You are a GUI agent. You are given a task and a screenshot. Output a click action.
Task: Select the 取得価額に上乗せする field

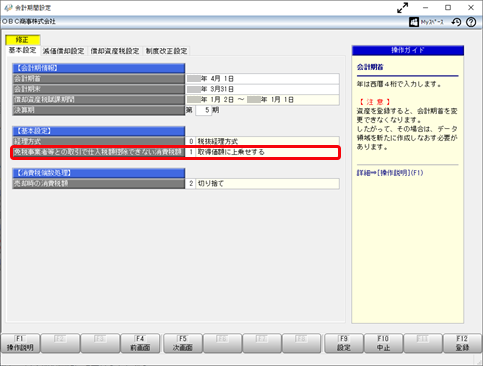tap(262, 152)
